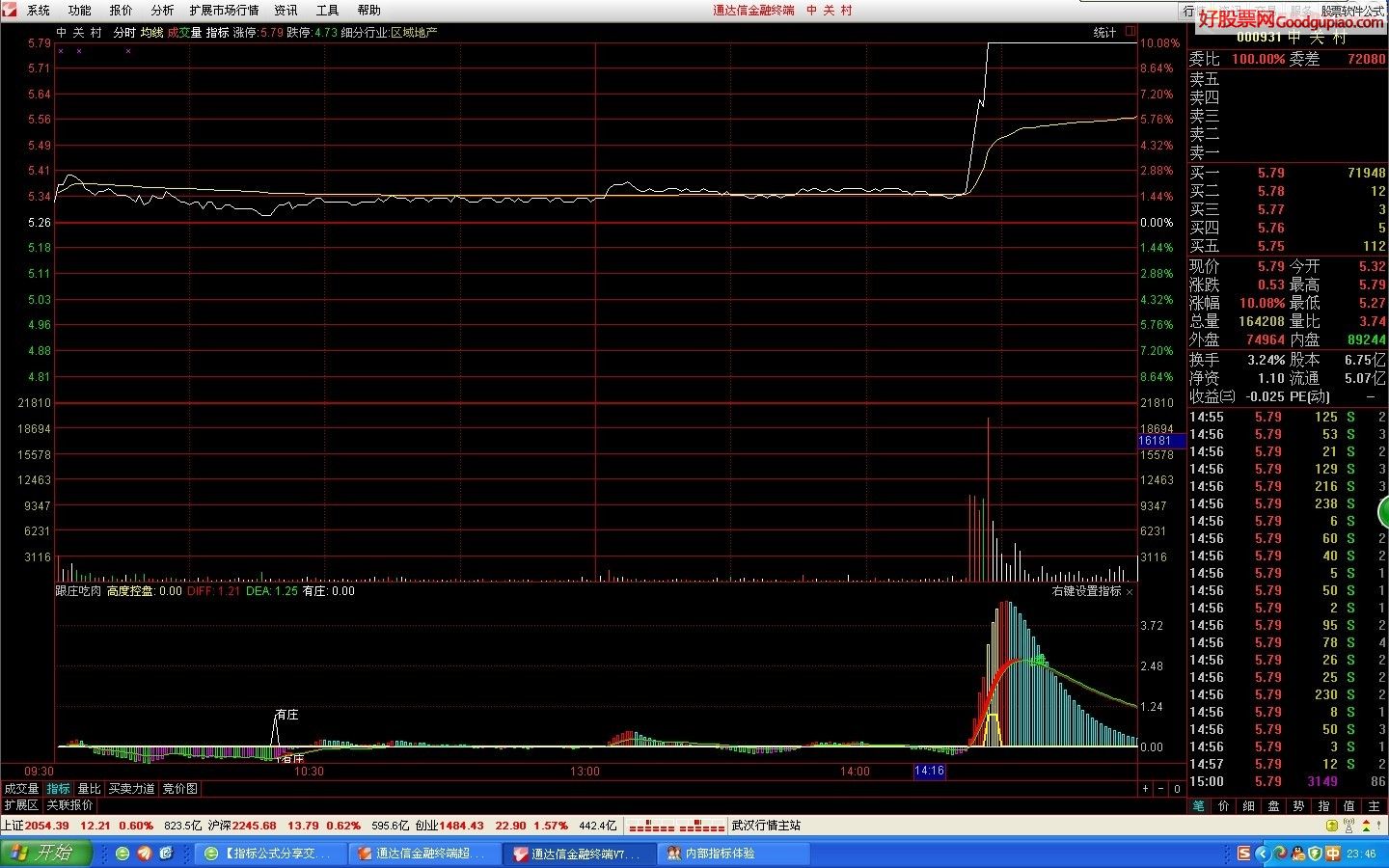
Task: Open the 扩展市场行情 menu
Action: (224, 11)
